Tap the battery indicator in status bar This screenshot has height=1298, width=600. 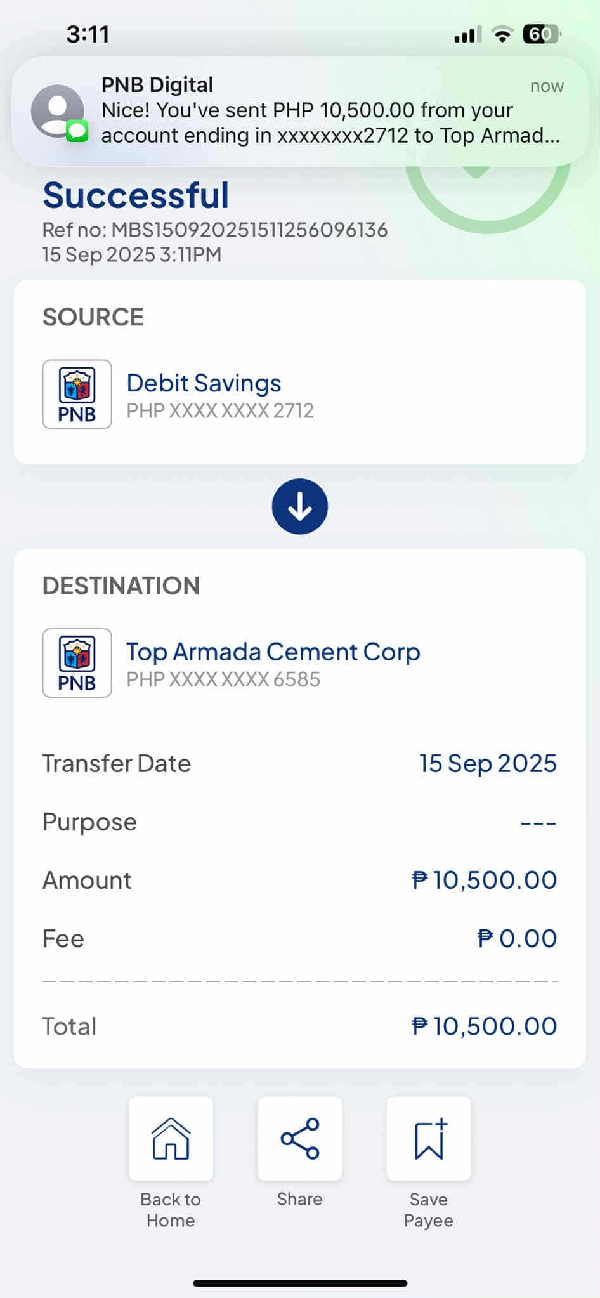(x=541, y=35)
